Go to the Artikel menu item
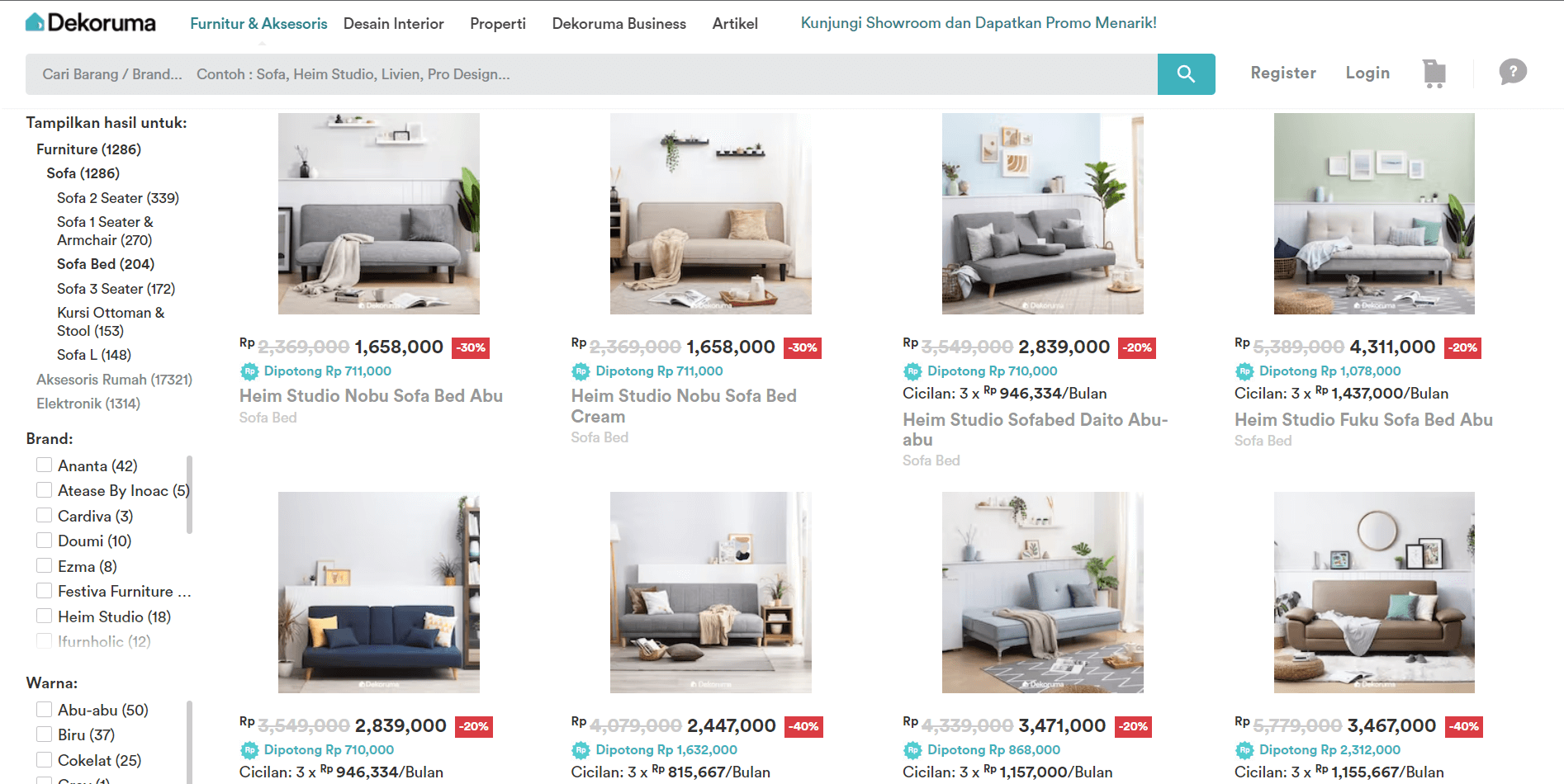The height and width of the screenshot is (784, 1564). (x=735, y=24)
